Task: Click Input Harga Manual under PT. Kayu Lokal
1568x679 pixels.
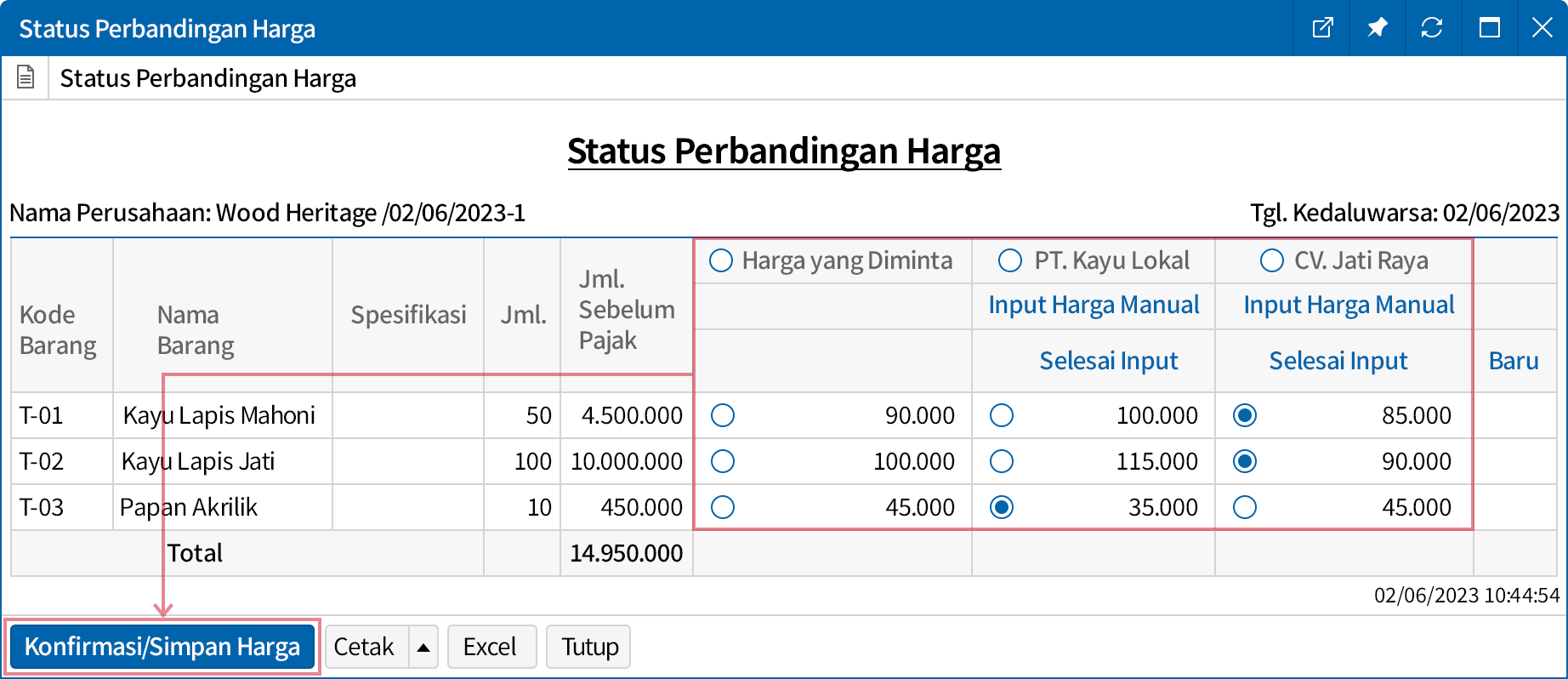Action: coord(1094,305)
